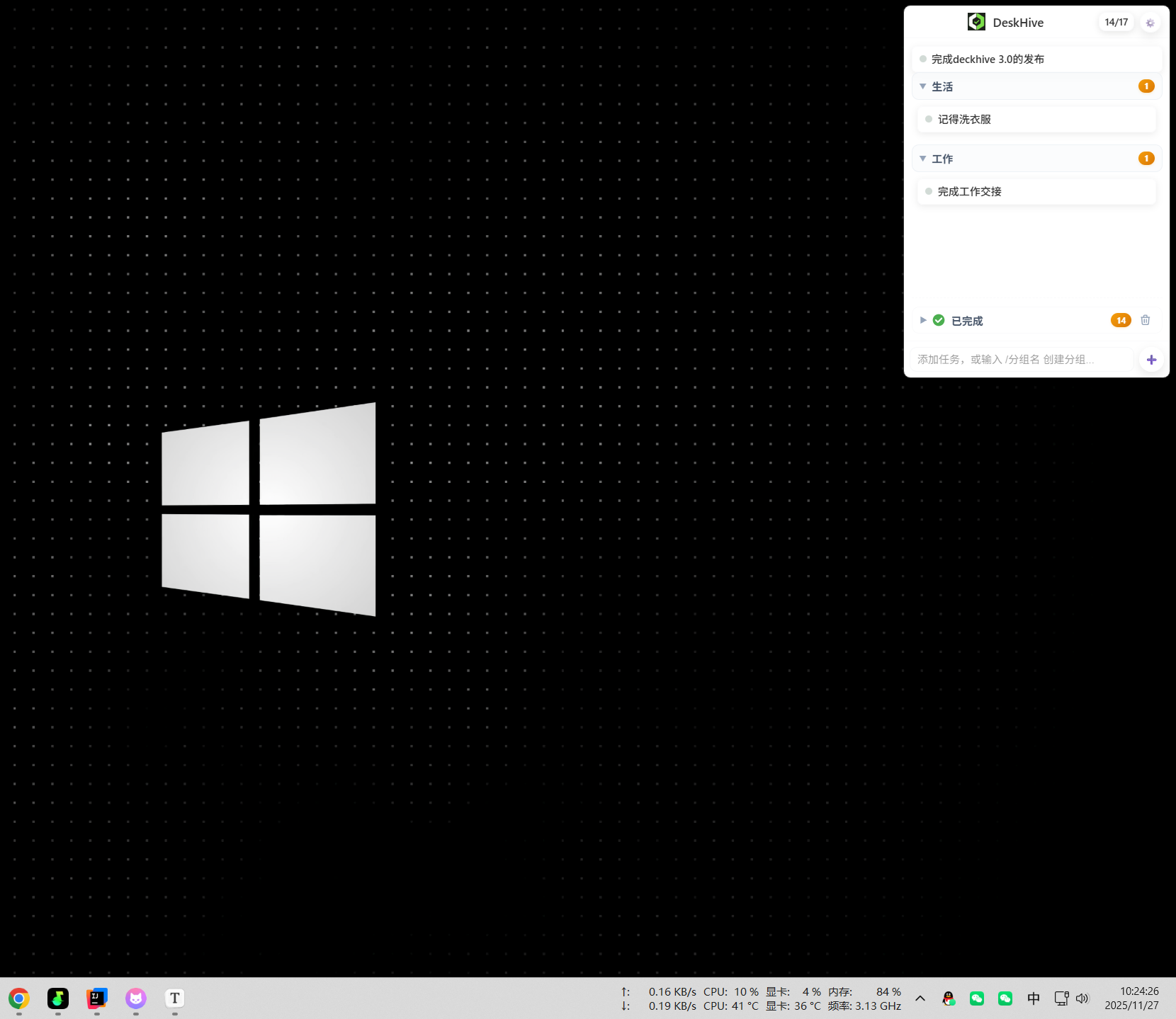Image resolution: width=1176 pixels, height=1019 pixels.
Task: Click the 14/17 progress counter
Action: [x=1116, y=22]
